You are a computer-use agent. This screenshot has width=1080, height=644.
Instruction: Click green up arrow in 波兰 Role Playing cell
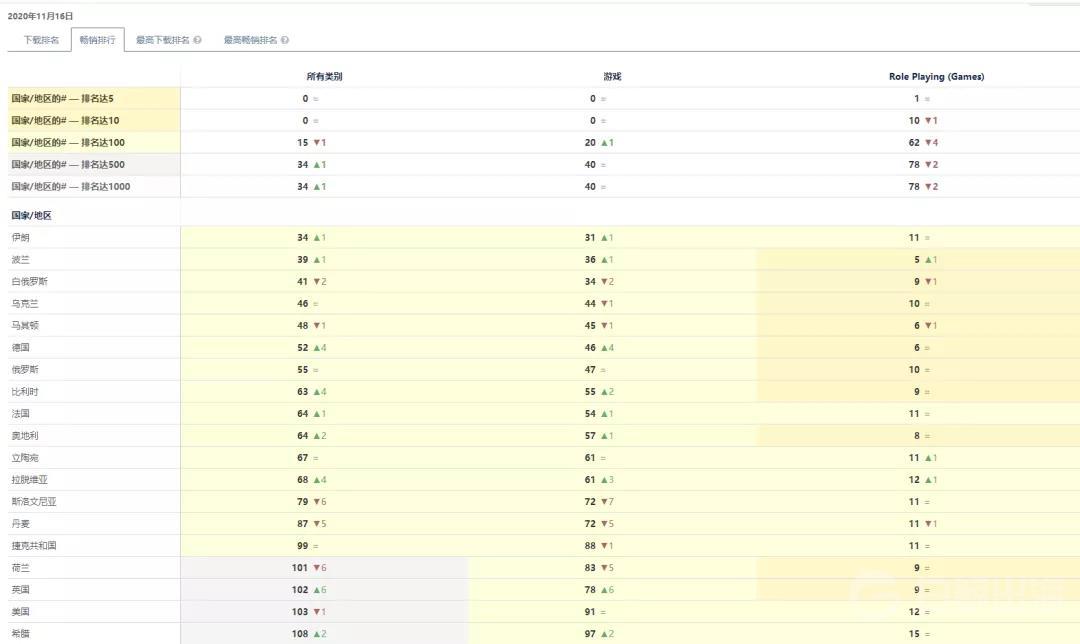(927, 260)
